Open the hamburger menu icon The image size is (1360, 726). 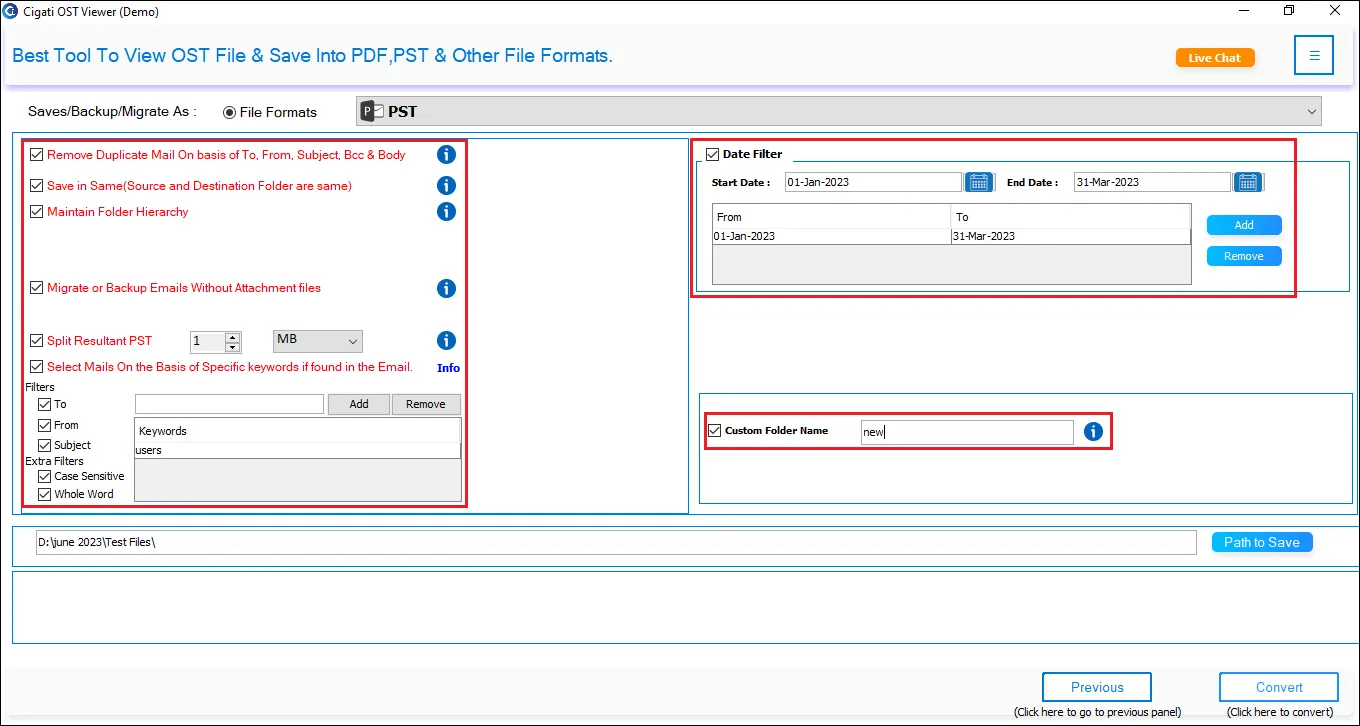1314,56
